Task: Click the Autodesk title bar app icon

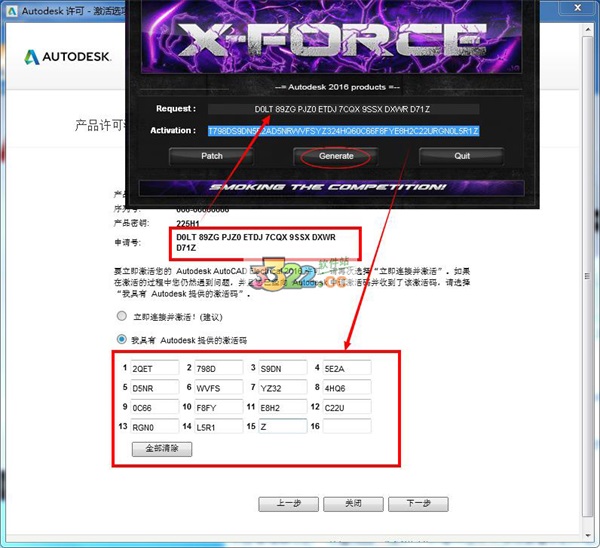Action: [x=12, y=11]
